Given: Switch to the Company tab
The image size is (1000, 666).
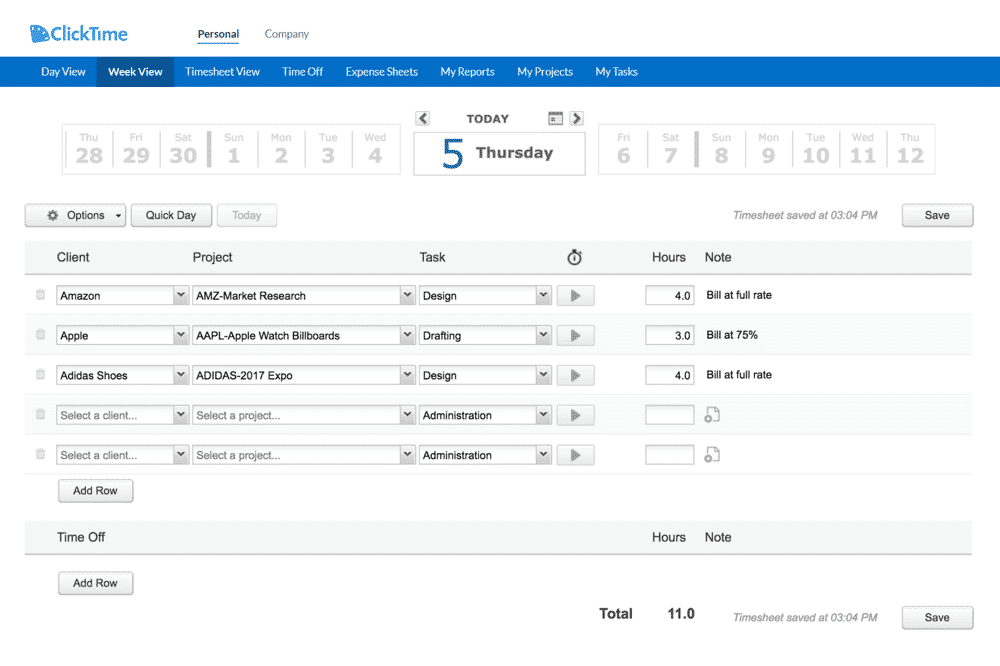Looking at the screenshot, I should (286, 33).
